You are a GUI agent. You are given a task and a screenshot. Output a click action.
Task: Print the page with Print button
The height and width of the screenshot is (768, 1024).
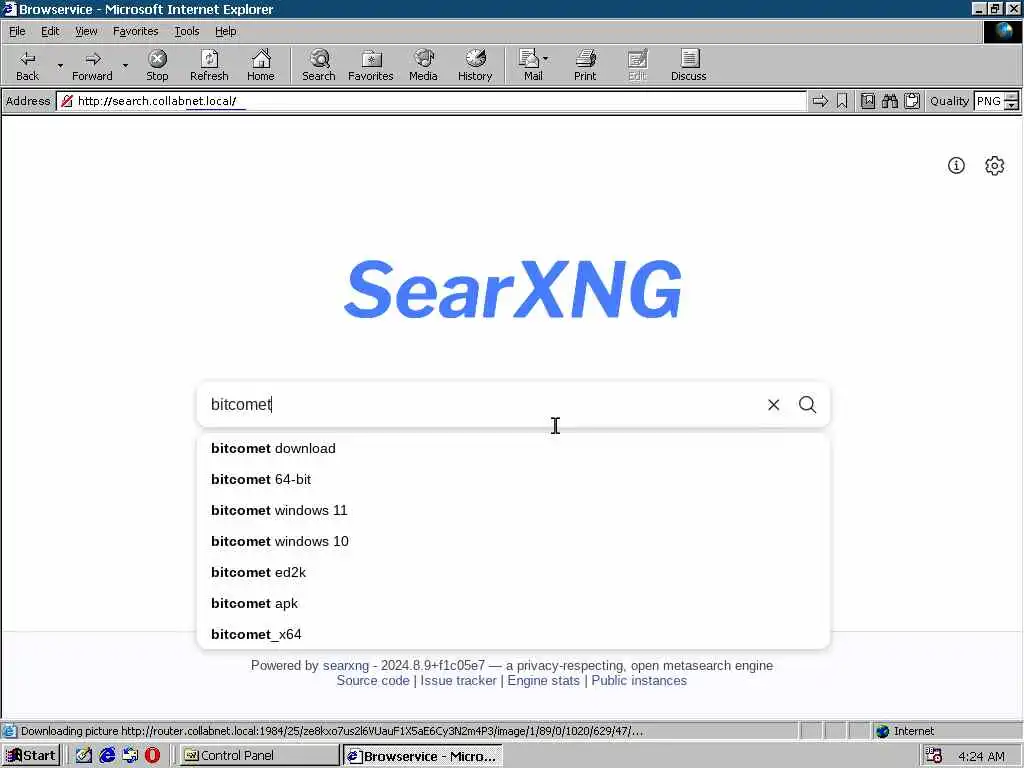coord(584,65)
